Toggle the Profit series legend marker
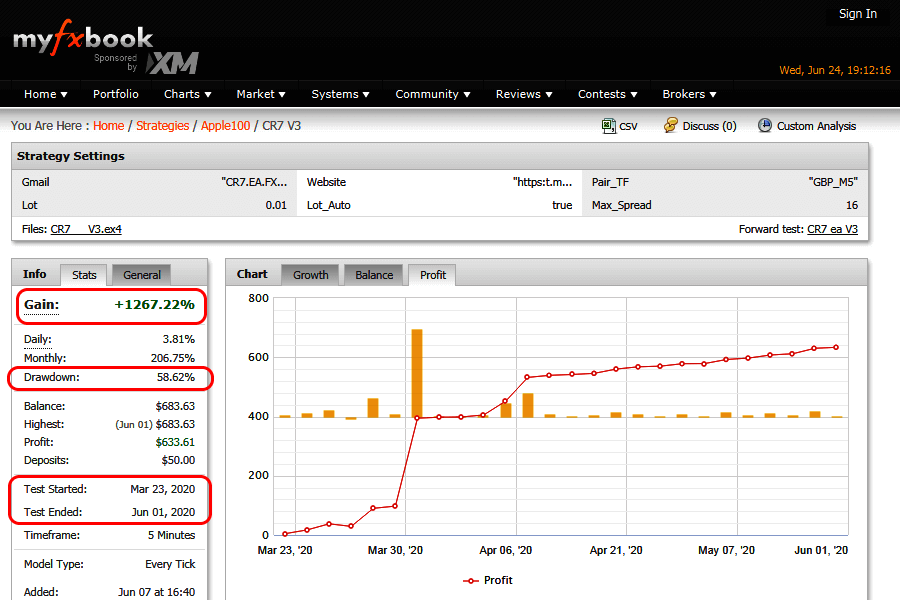Viewport: 900px width, 600px height. (x=471, y=580)
